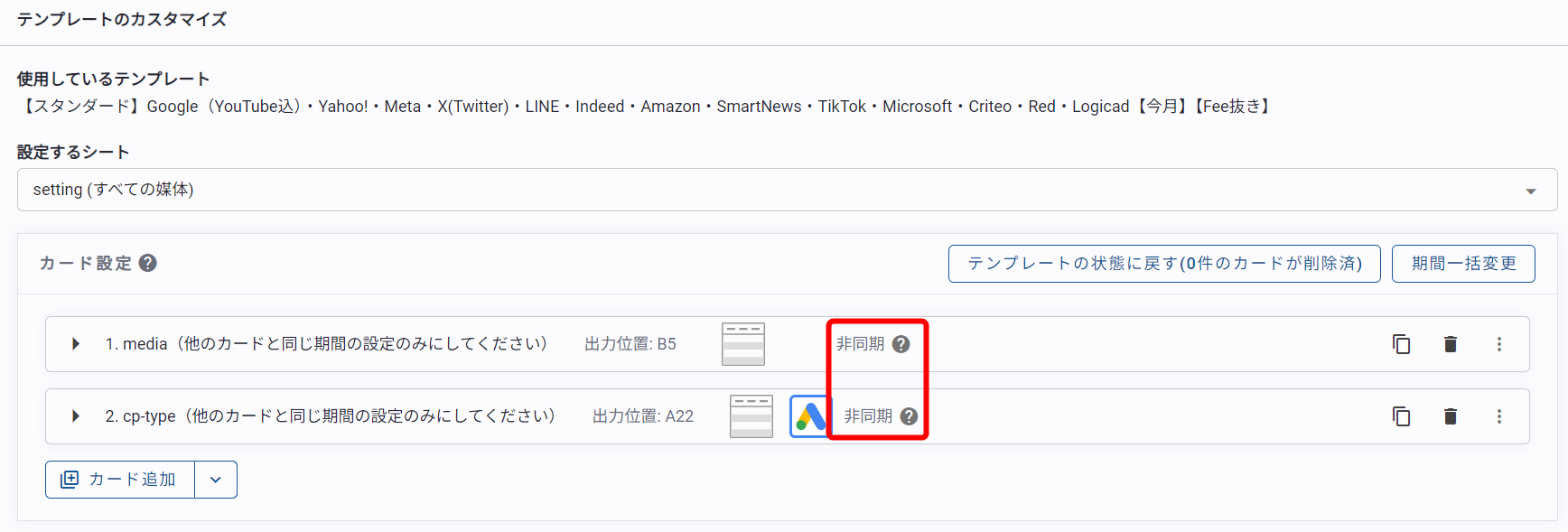Screen dimensions: 1568x532
Task: Copy the media card with duplicate icon
Action: point(1401,344)
